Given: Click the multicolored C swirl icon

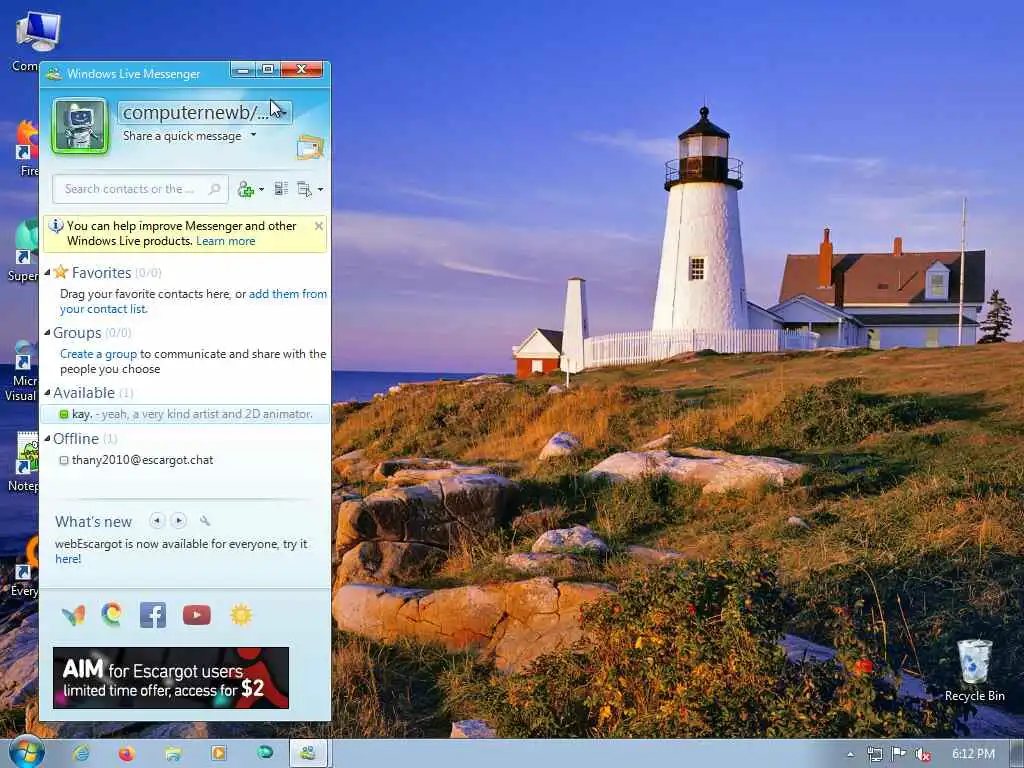Looking at the screenshot, I should (x=112, y=615).
